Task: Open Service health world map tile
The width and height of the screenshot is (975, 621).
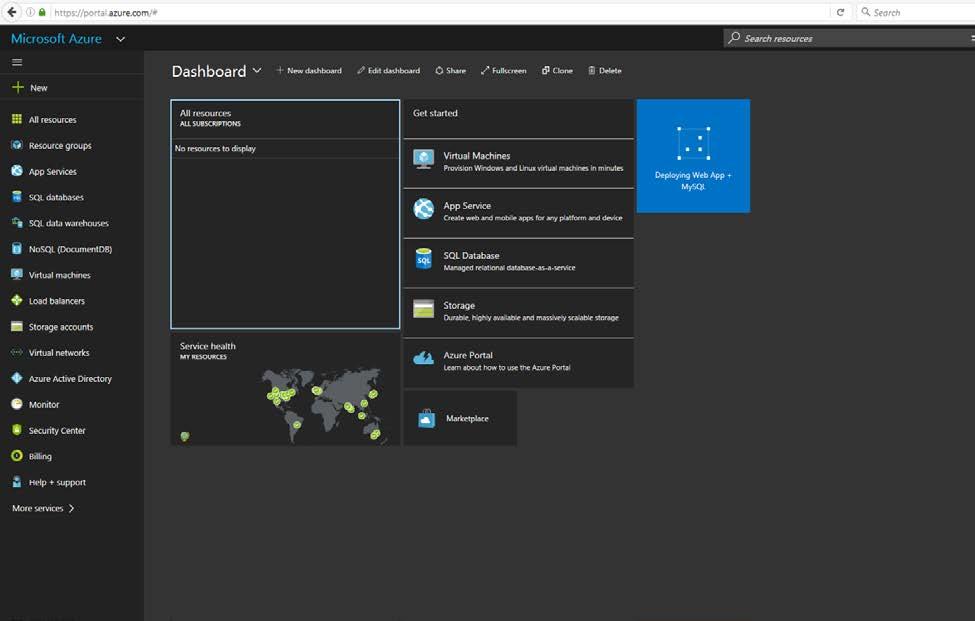Action: click(x=285, y=389)
